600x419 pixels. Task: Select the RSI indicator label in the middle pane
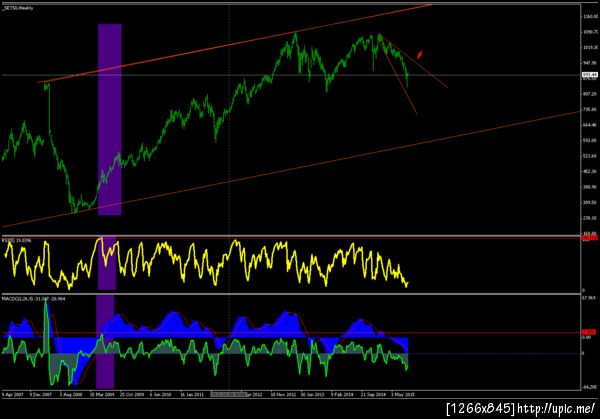[x=16, y=240]
